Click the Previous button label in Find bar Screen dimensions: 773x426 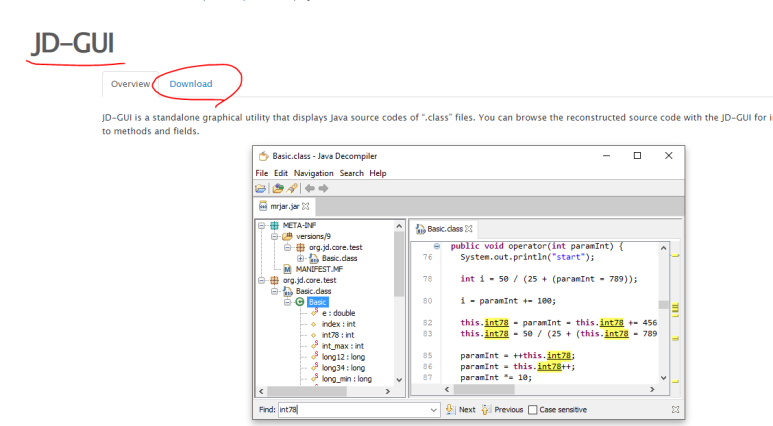tap(508, 410)
